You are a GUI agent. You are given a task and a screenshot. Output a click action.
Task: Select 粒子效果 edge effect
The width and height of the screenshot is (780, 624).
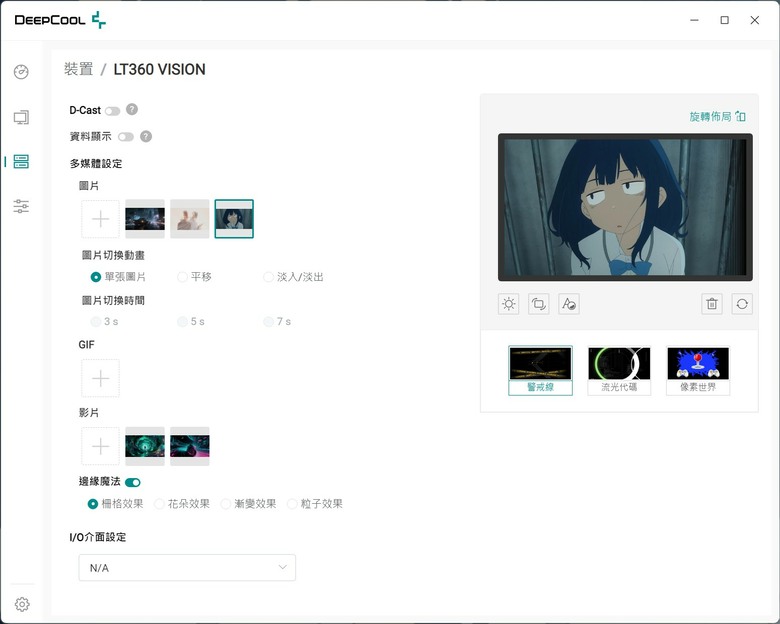pos(315,504)
